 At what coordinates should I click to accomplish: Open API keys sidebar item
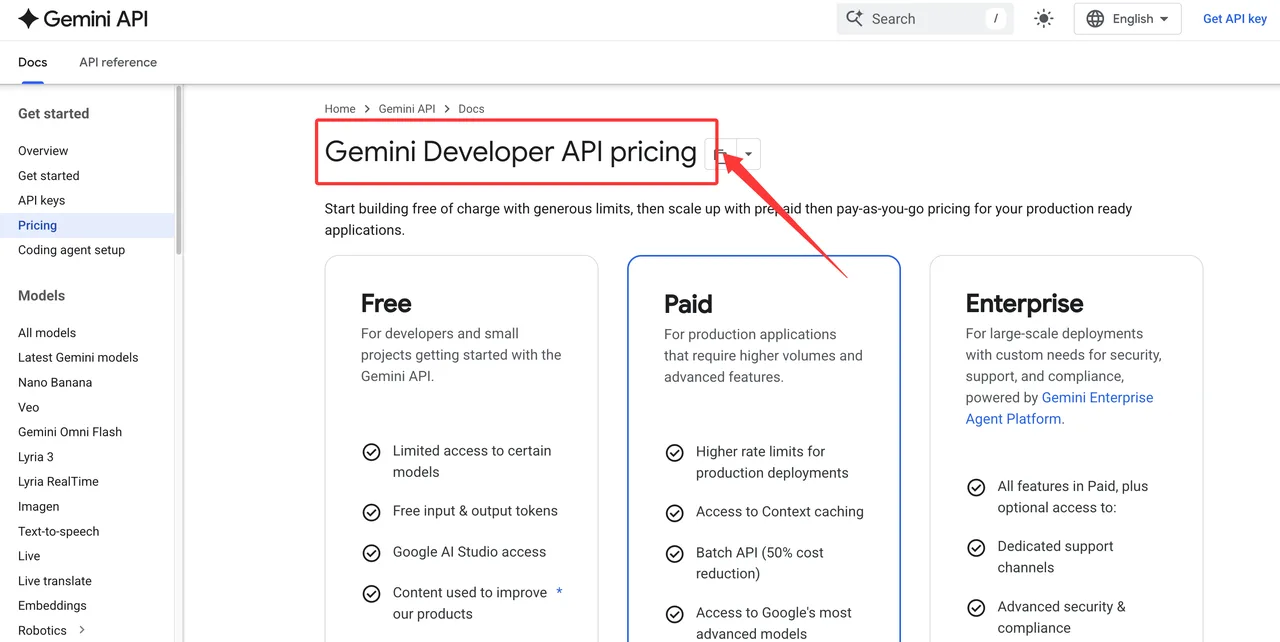pos(42,201)
